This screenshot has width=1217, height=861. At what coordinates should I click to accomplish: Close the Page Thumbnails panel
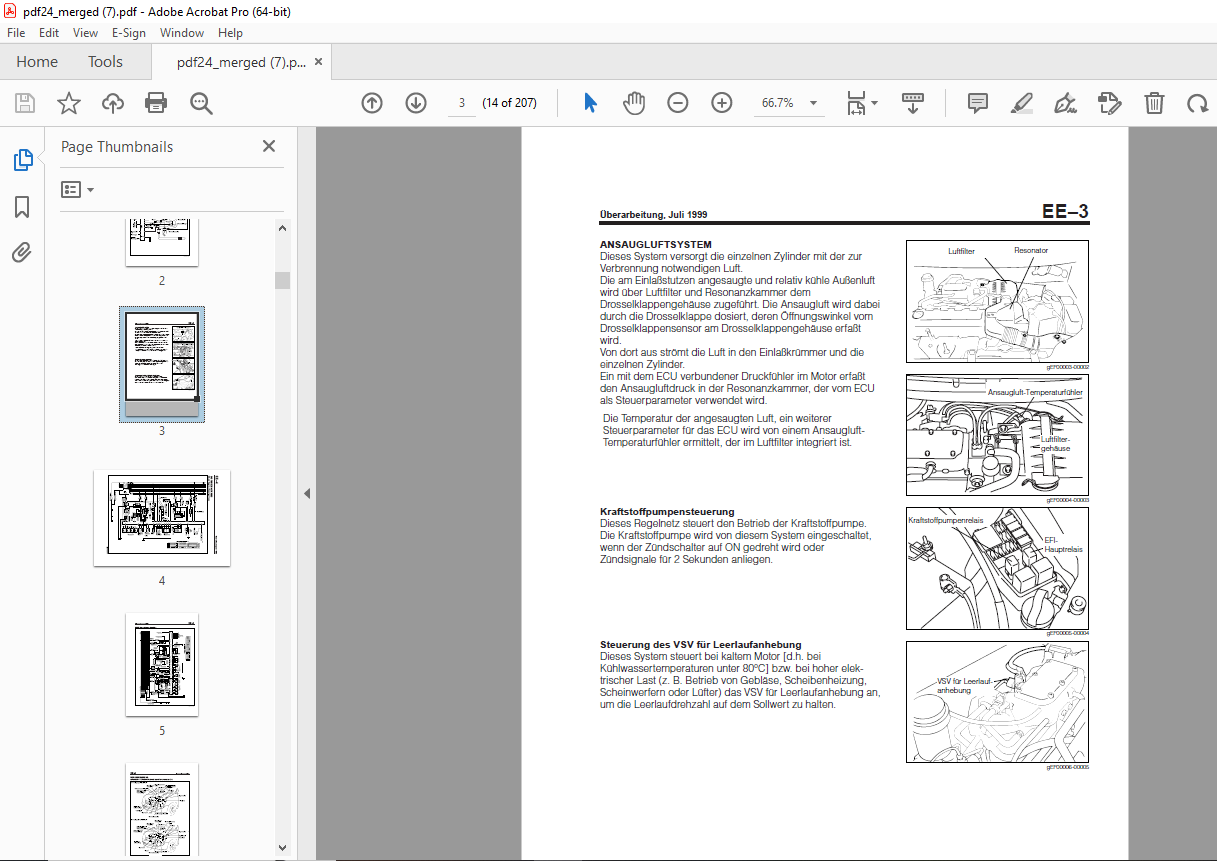tap(269, 146)
